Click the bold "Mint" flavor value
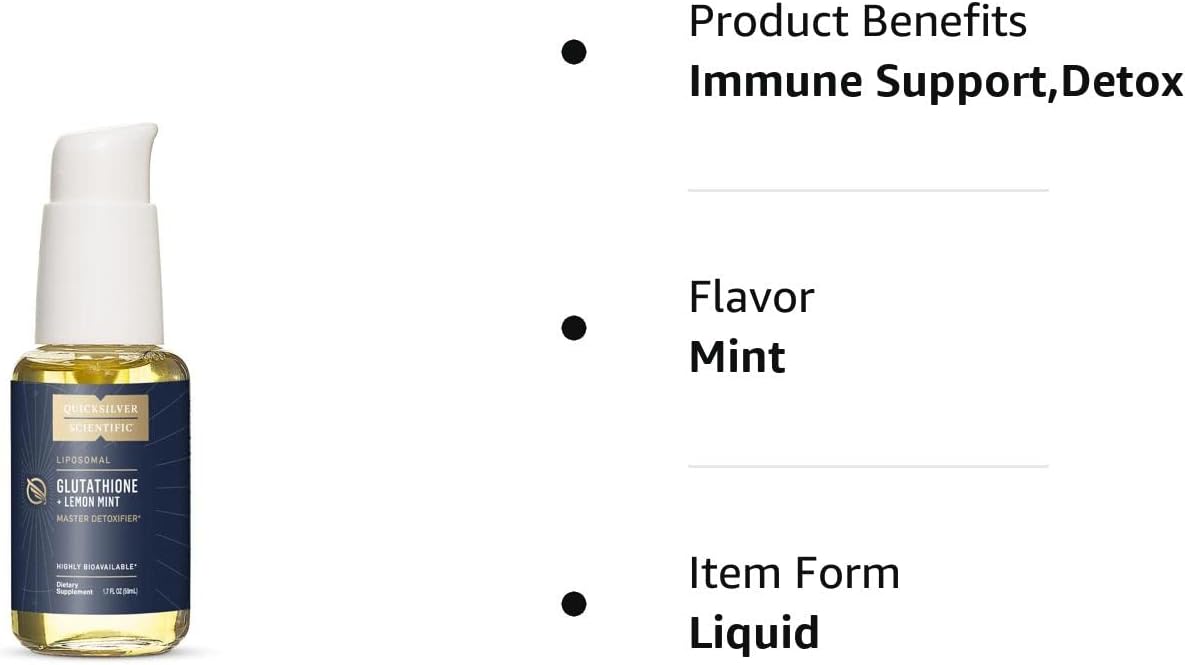The height and width of the screenshot is (665, 1185). coord(737,357)
